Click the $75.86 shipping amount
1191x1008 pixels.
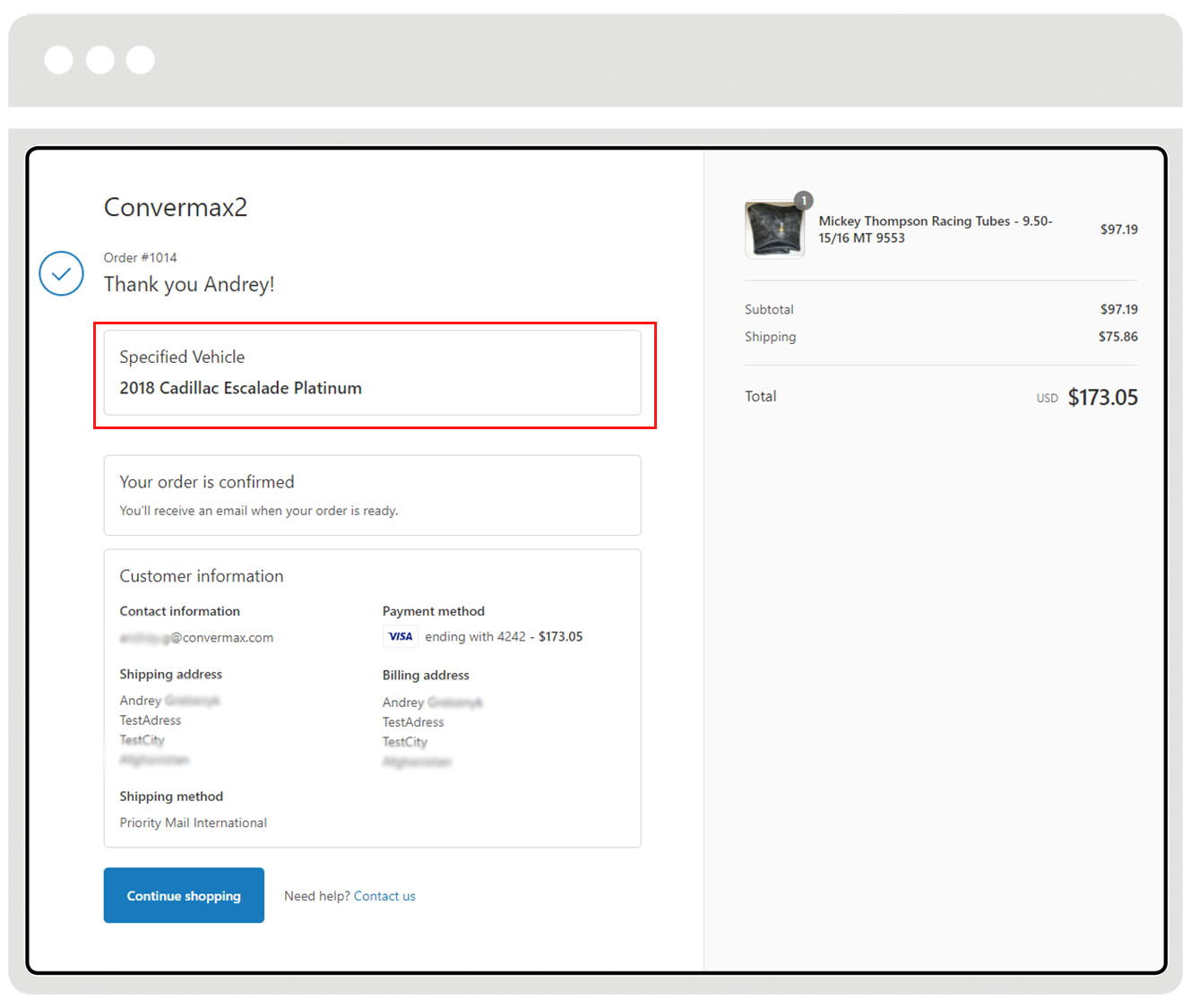pos(1118,337)
